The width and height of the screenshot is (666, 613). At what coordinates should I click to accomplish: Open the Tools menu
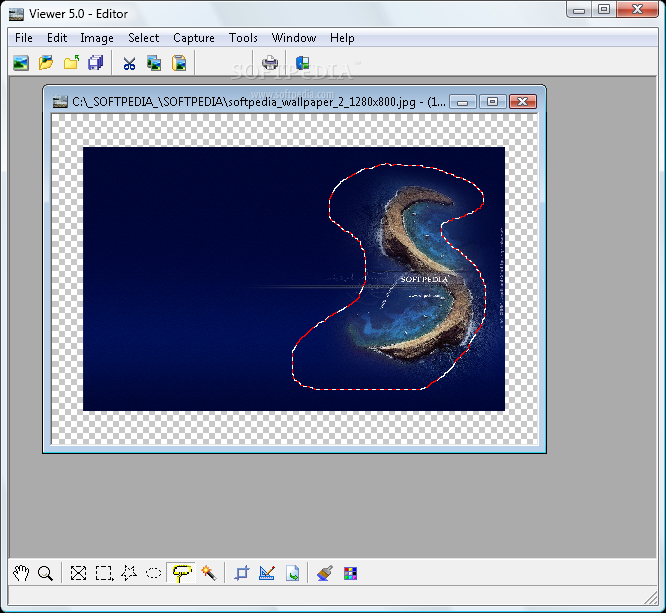(x=243, y=38)
